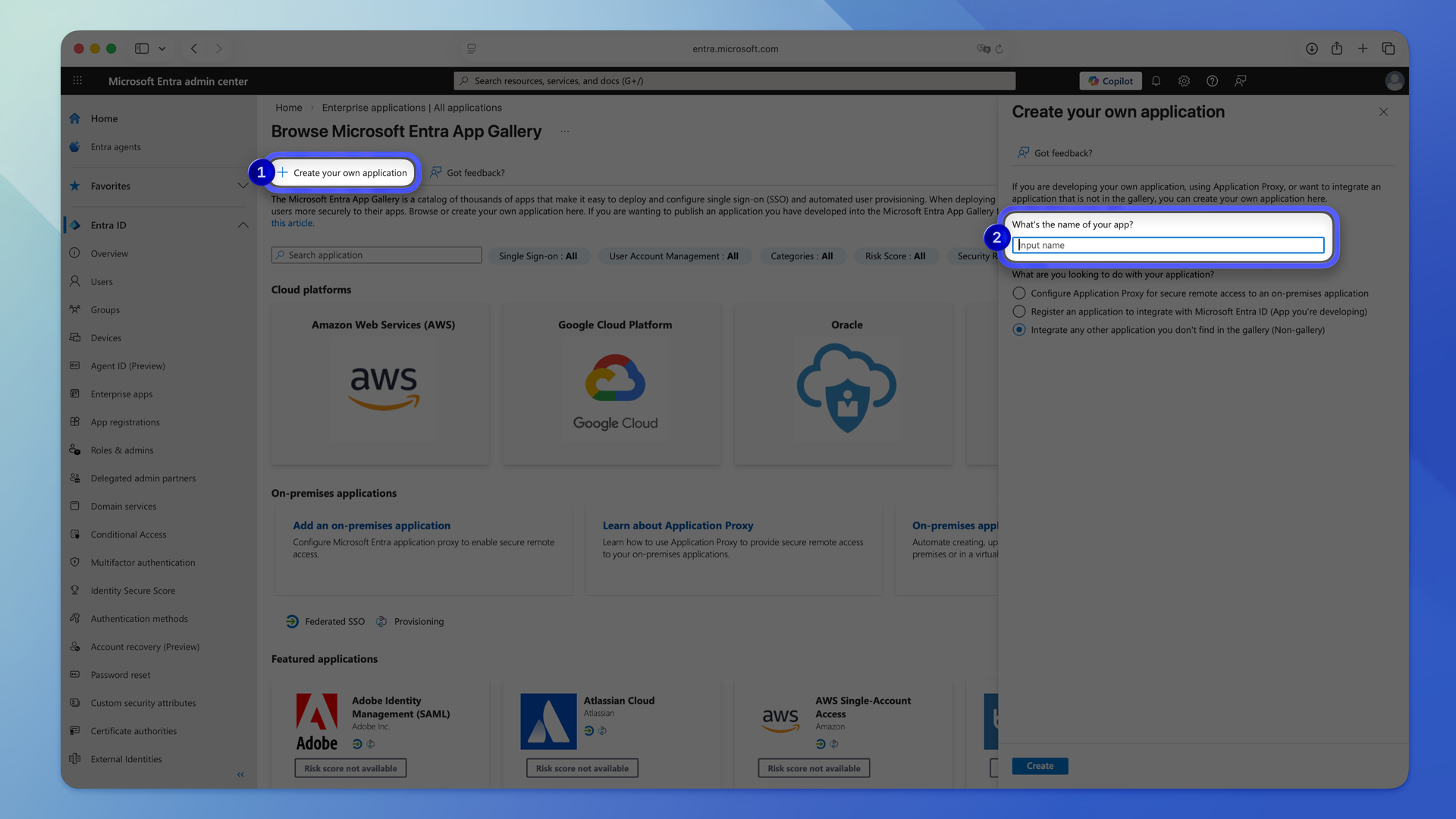1456x819 pixels.
Task: Collapse the Favorites section chevron
Action: point(243,186)
